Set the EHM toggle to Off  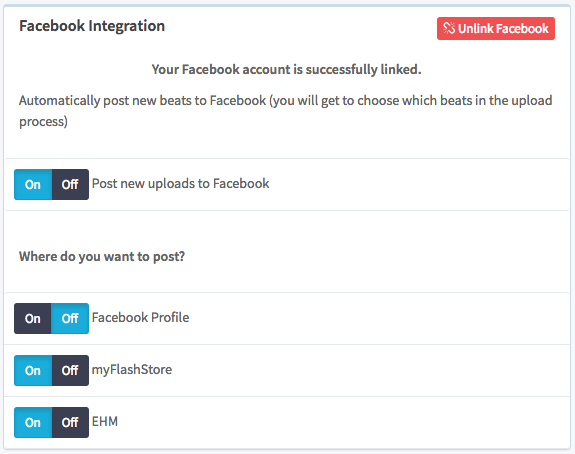tap(70, 422)
